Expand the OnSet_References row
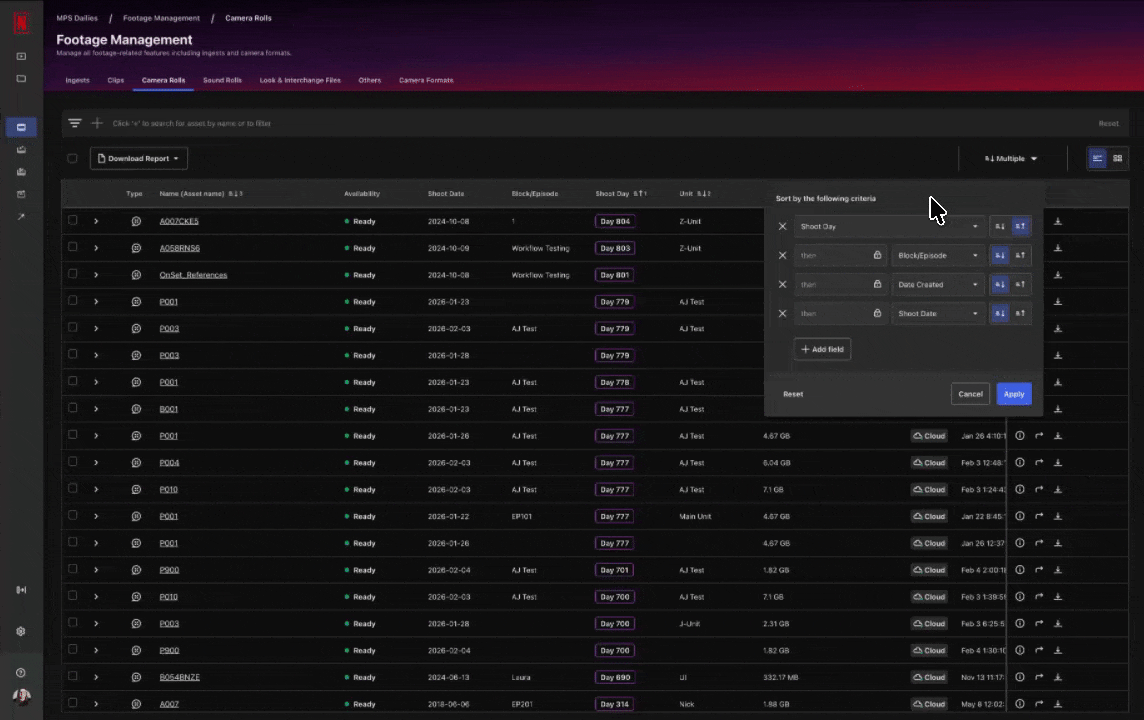Screen dimensions: 1144x720 click(96, 275)
